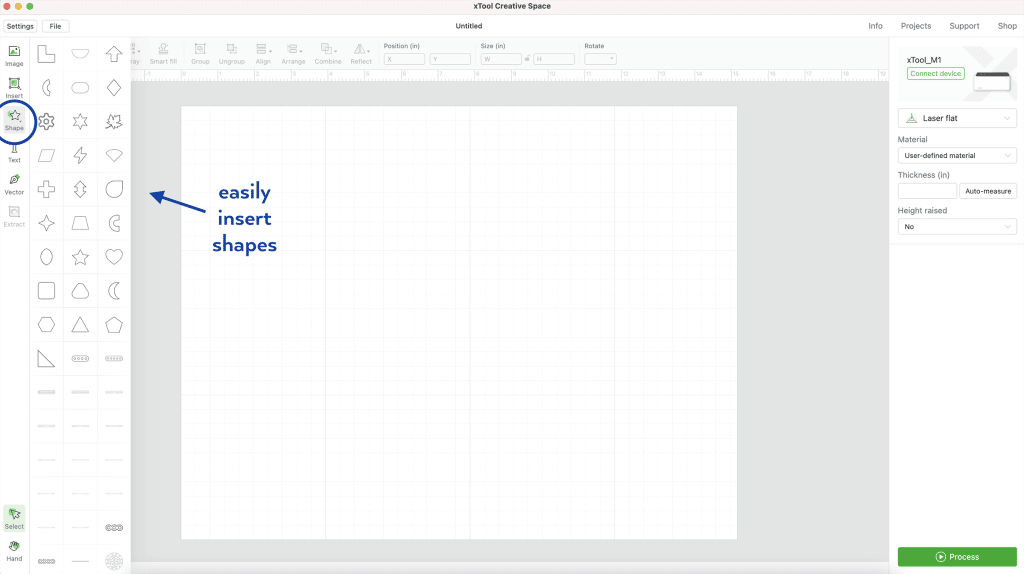
Task: Insert the hexagon shape
Action: coord(46,325)
